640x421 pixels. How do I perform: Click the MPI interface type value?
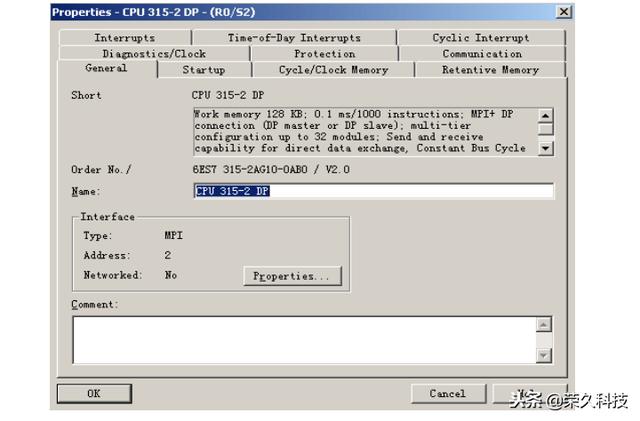(174, 236)
